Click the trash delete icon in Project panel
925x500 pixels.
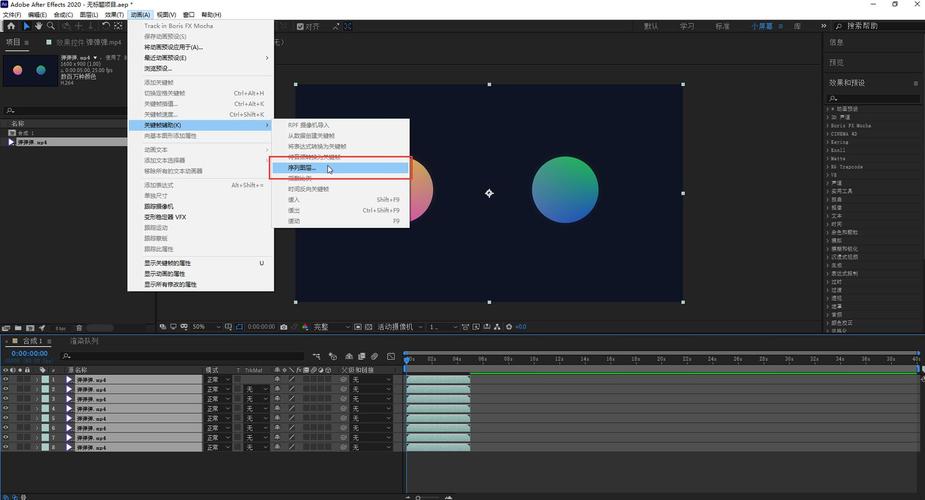point(79,328)
